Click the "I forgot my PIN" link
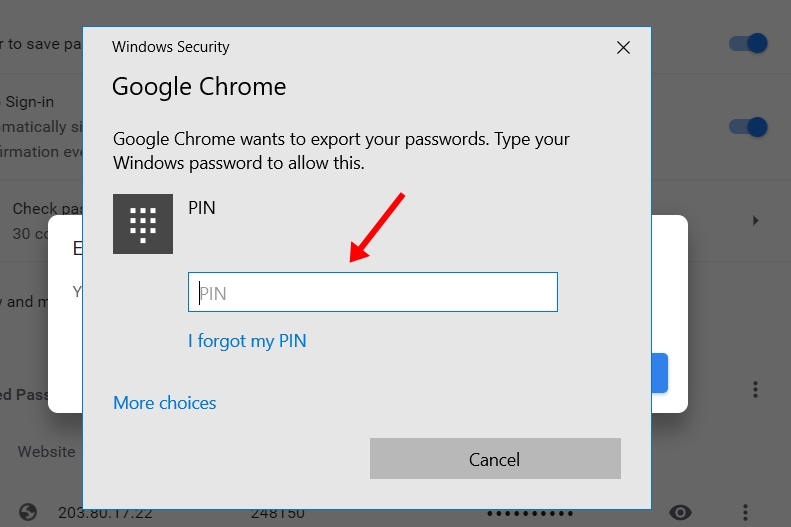The height and width of the screenshot is (527, 791). 247,341
